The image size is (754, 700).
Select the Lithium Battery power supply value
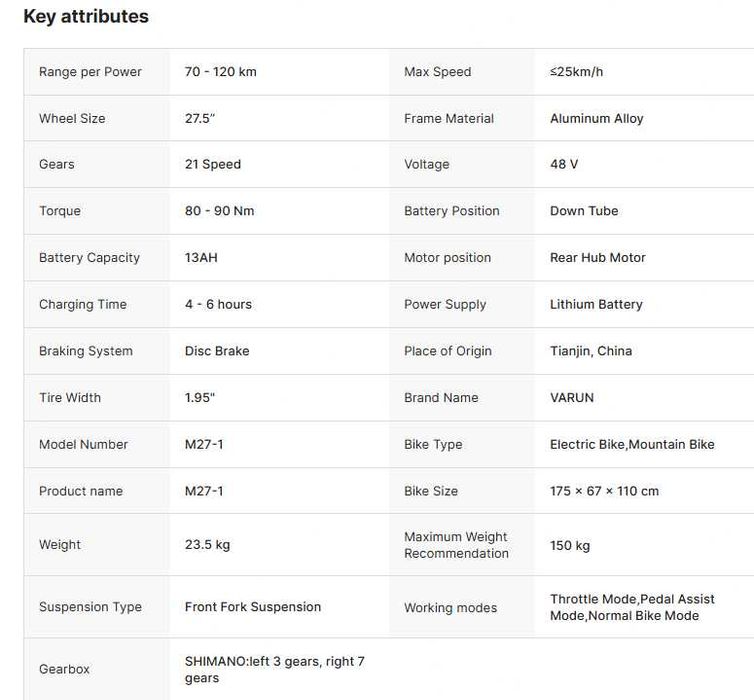coord(596,304)
